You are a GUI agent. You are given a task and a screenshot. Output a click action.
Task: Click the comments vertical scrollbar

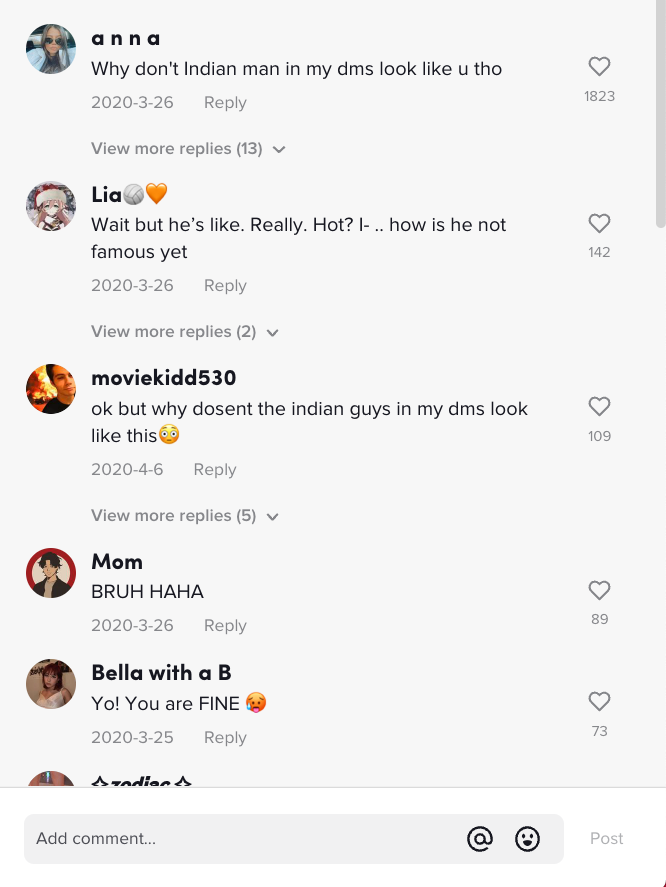[660, 113]
